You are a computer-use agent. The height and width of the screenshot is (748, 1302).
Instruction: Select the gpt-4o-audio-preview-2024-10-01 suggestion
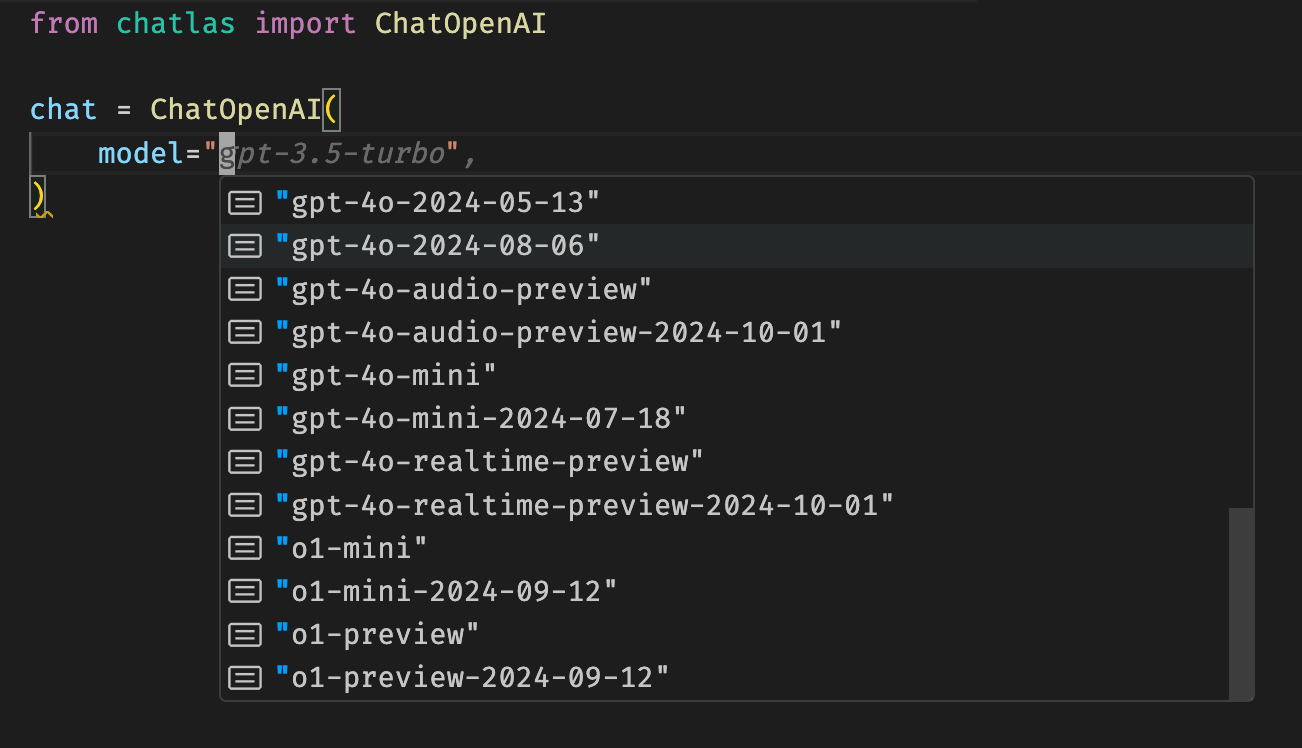click(555, 331)
